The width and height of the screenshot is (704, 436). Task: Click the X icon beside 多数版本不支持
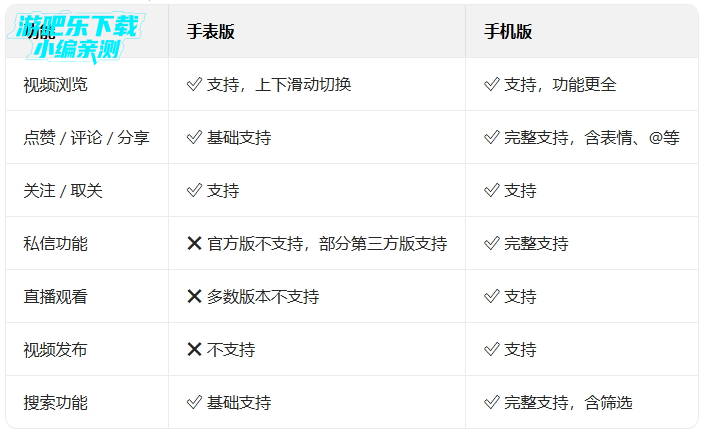click(195, 296)
